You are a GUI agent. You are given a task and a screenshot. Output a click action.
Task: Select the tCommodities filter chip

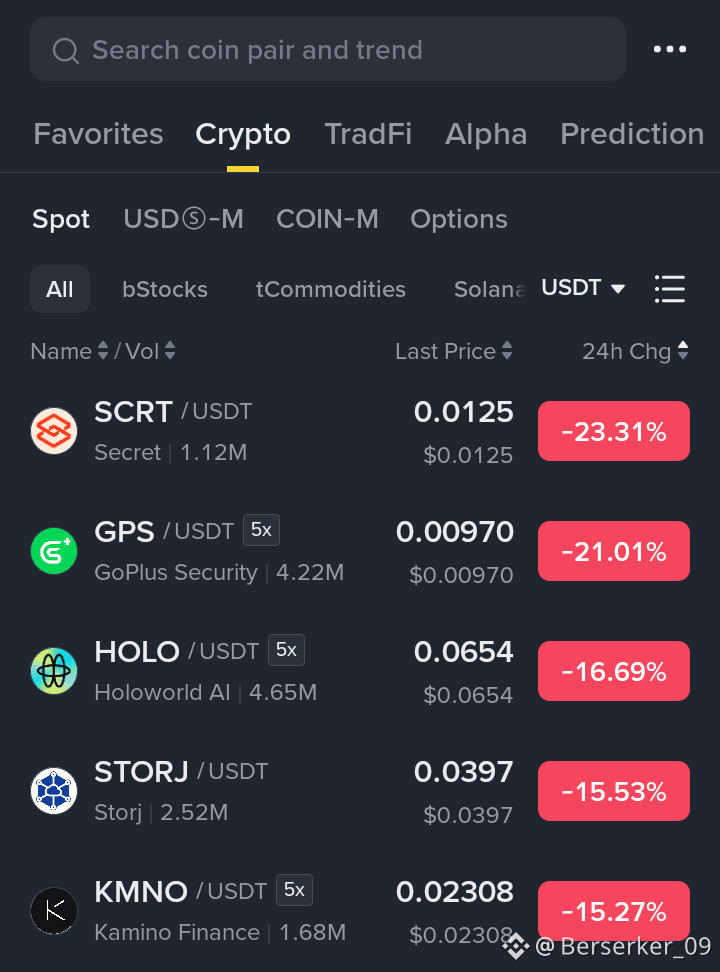(x=331, y=289)
